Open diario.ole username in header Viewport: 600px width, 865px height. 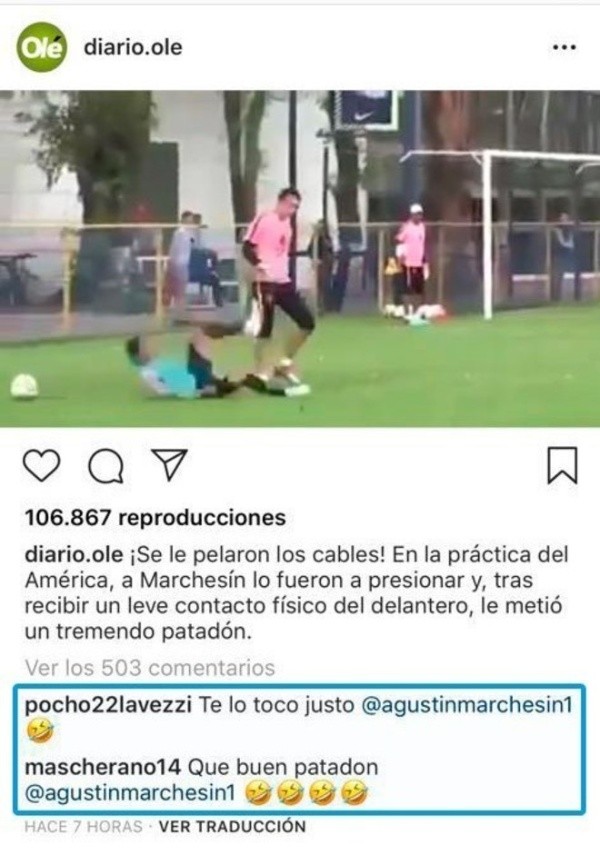click(x=133, y=47)
